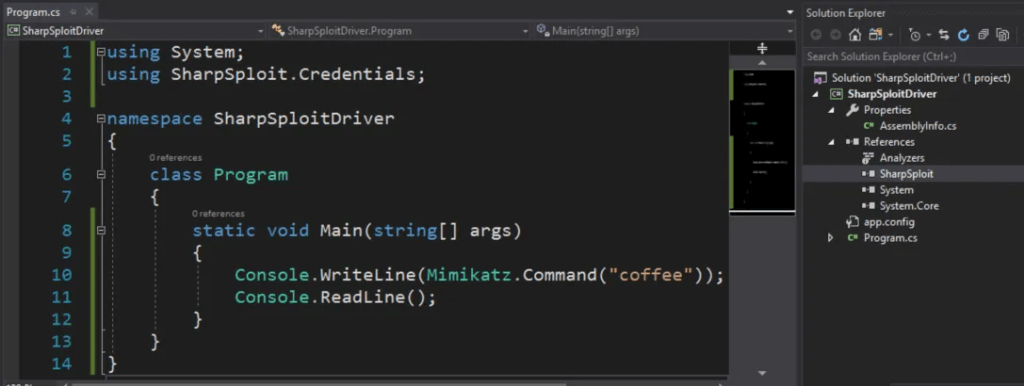The image size is (1024, 386).
Task: Collapse the namespace block on line 4
Action: (x=101, y=119)
